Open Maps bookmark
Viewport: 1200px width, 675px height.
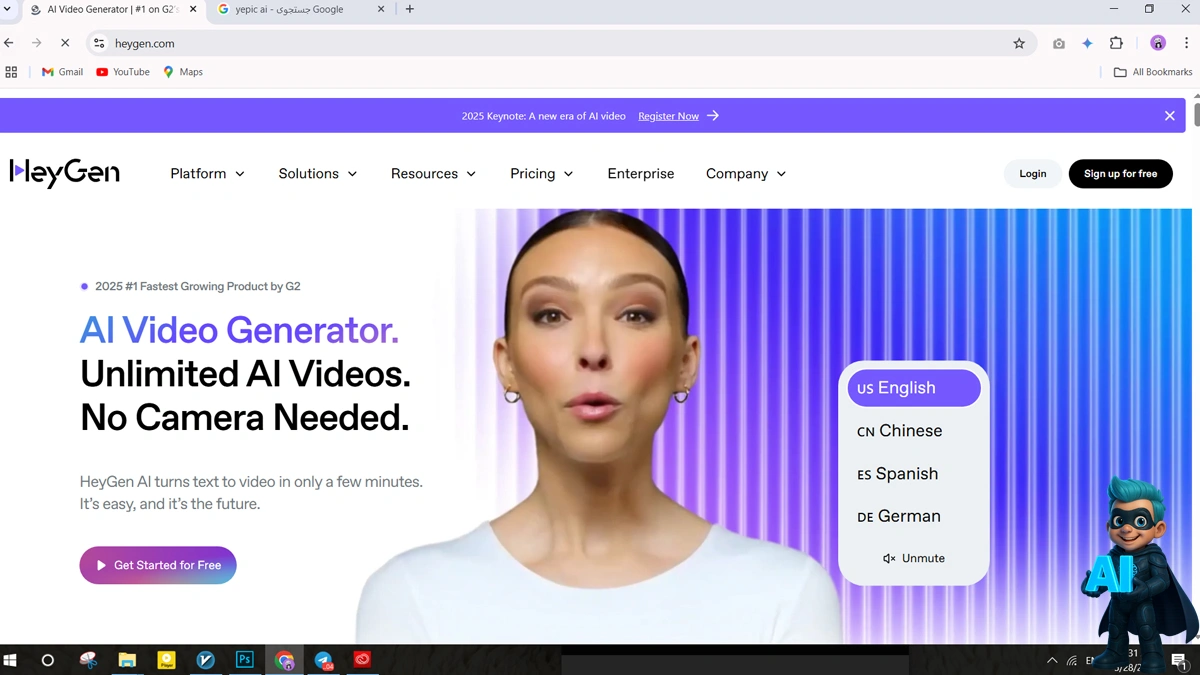point(183,72)
